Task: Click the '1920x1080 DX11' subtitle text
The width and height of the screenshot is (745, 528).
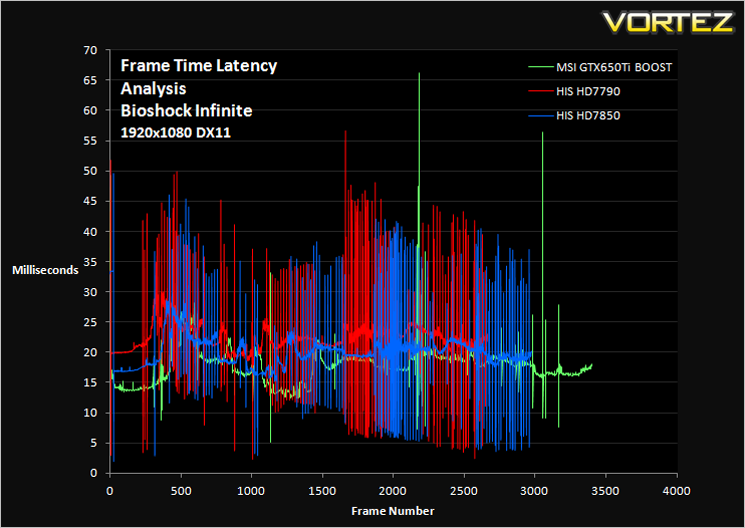Action: [x=175, y=133]
